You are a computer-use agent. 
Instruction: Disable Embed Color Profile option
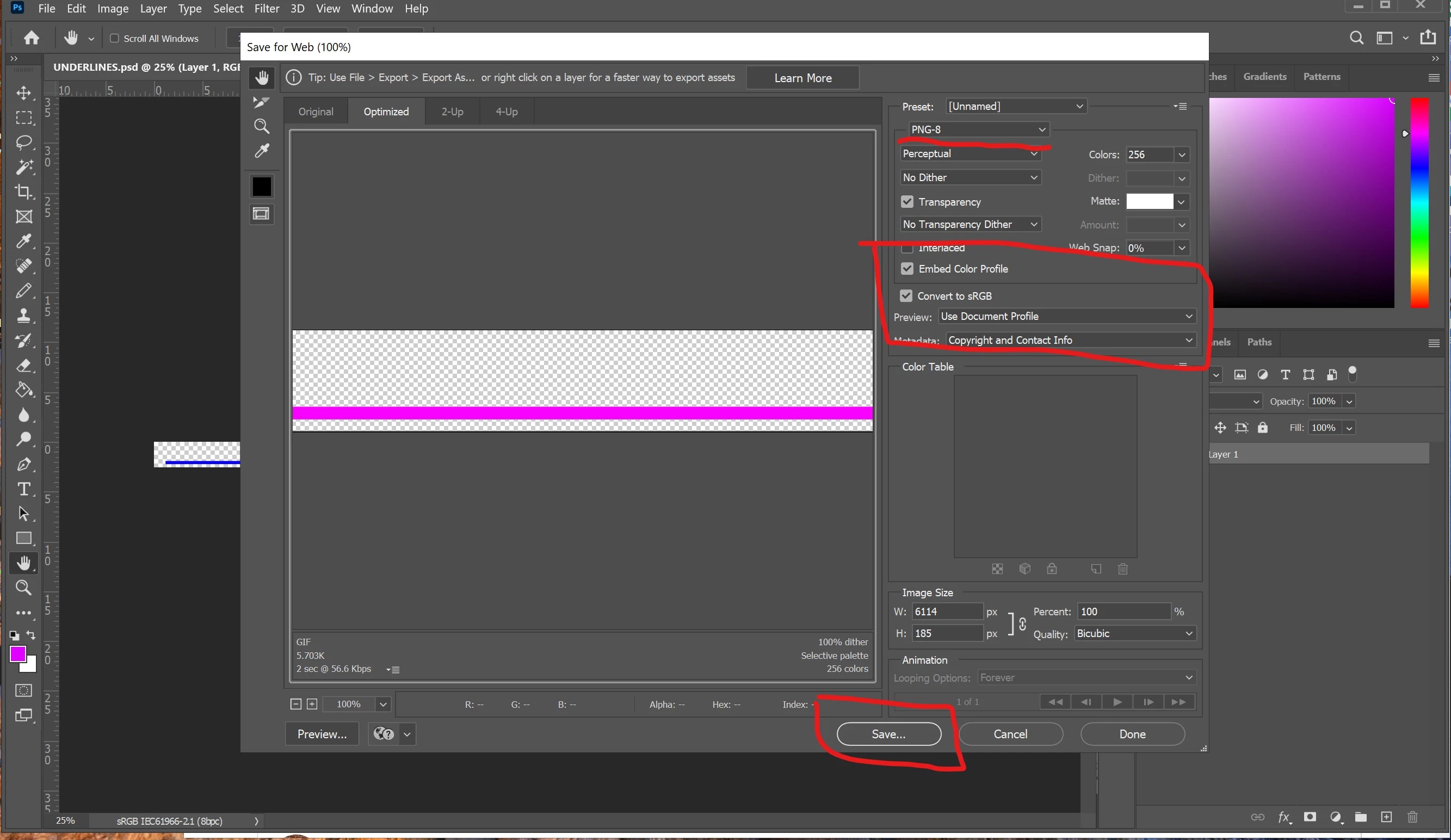[907, 269]
